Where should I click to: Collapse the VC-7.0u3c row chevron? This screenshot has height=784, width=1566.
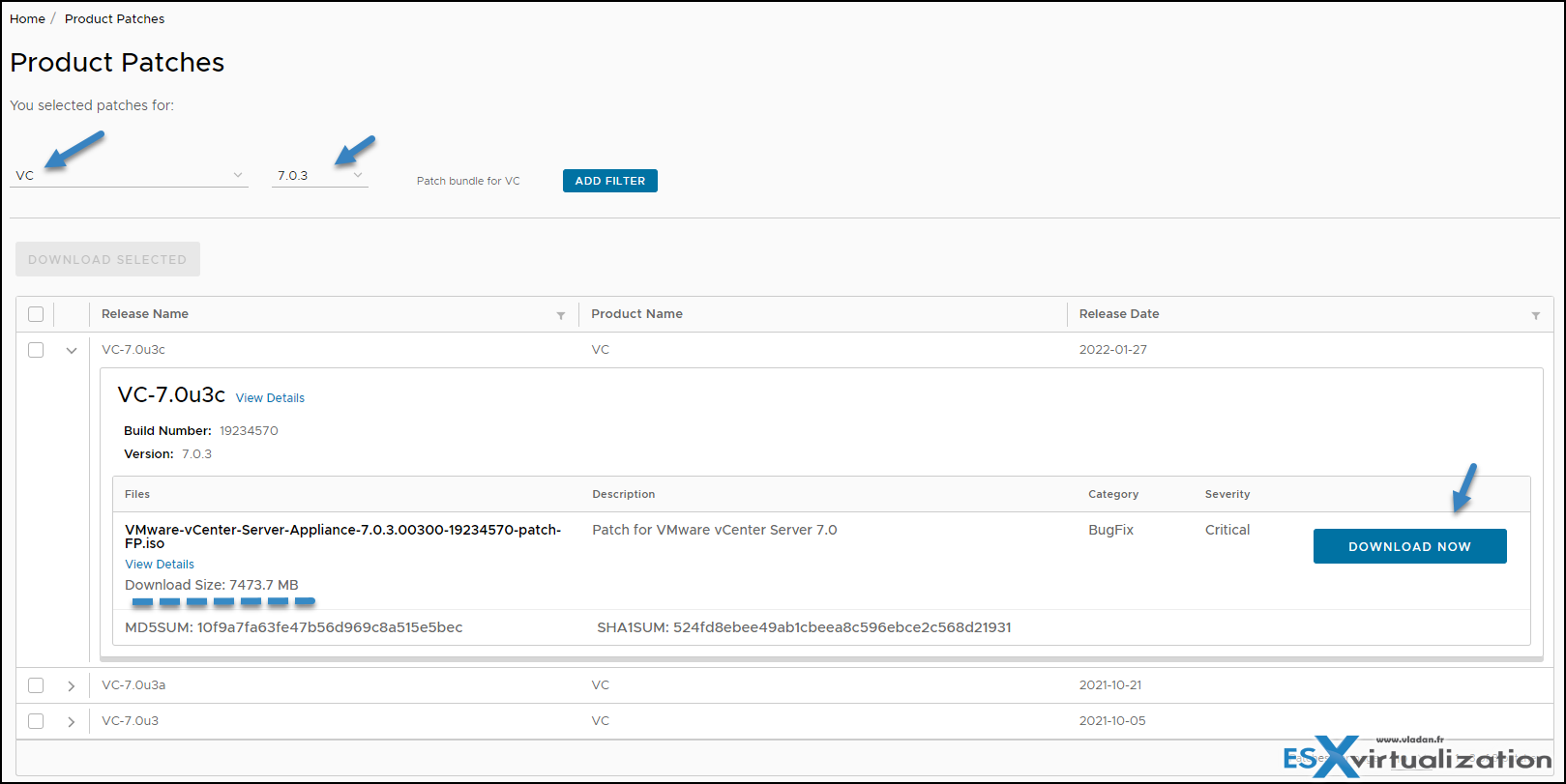[x=72, y=351]
